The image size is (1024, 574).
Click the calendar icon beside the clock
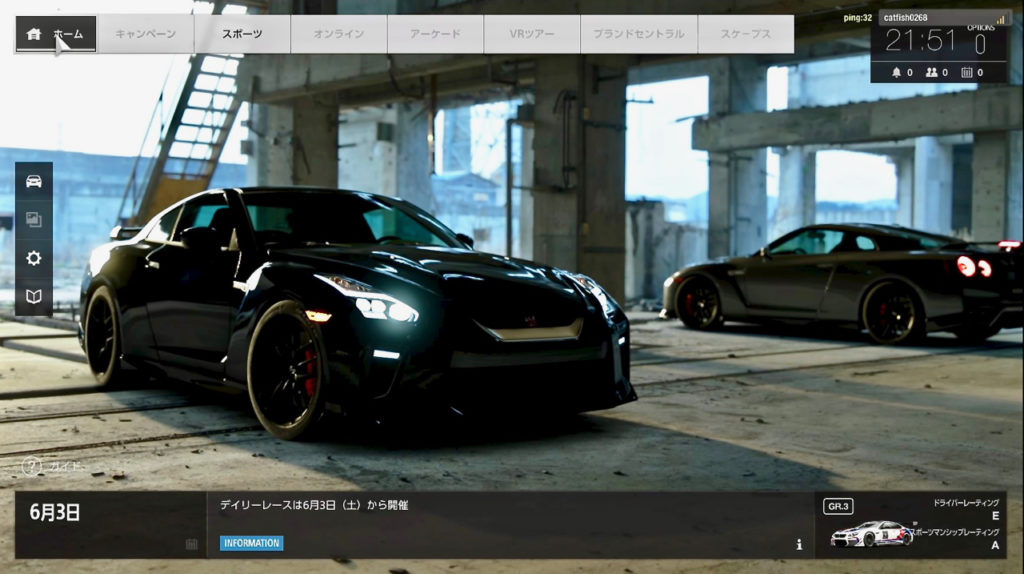(x=967, y=72)
